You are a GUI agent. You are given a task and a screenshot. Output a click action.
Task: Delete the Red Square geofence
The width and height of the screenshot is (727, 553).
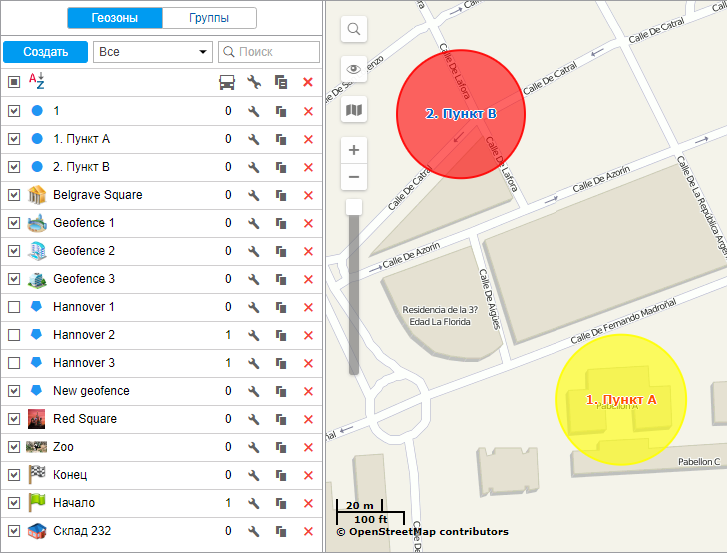point(308,419)
